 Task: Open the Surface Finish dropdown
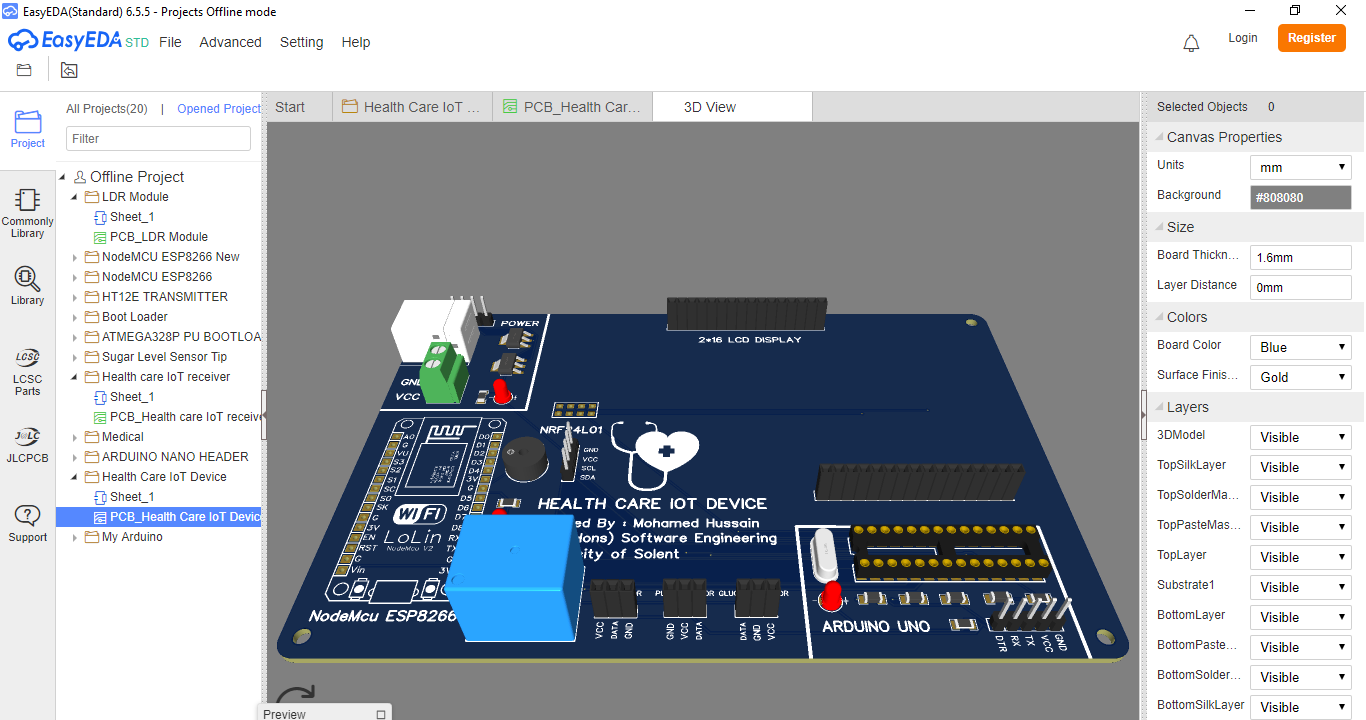[x=1300, y=377]
